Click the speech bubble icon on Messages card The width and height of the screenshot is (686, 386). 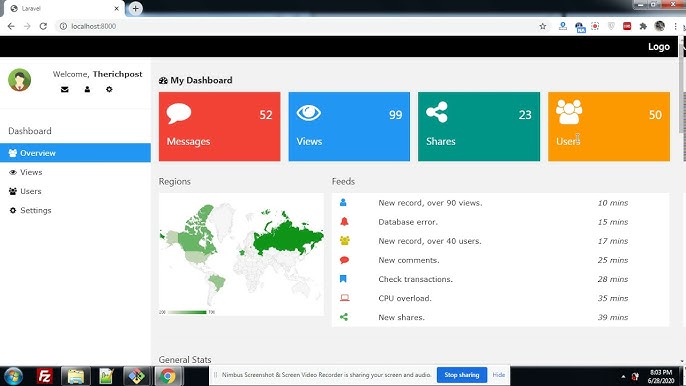(x=178, y=113)
